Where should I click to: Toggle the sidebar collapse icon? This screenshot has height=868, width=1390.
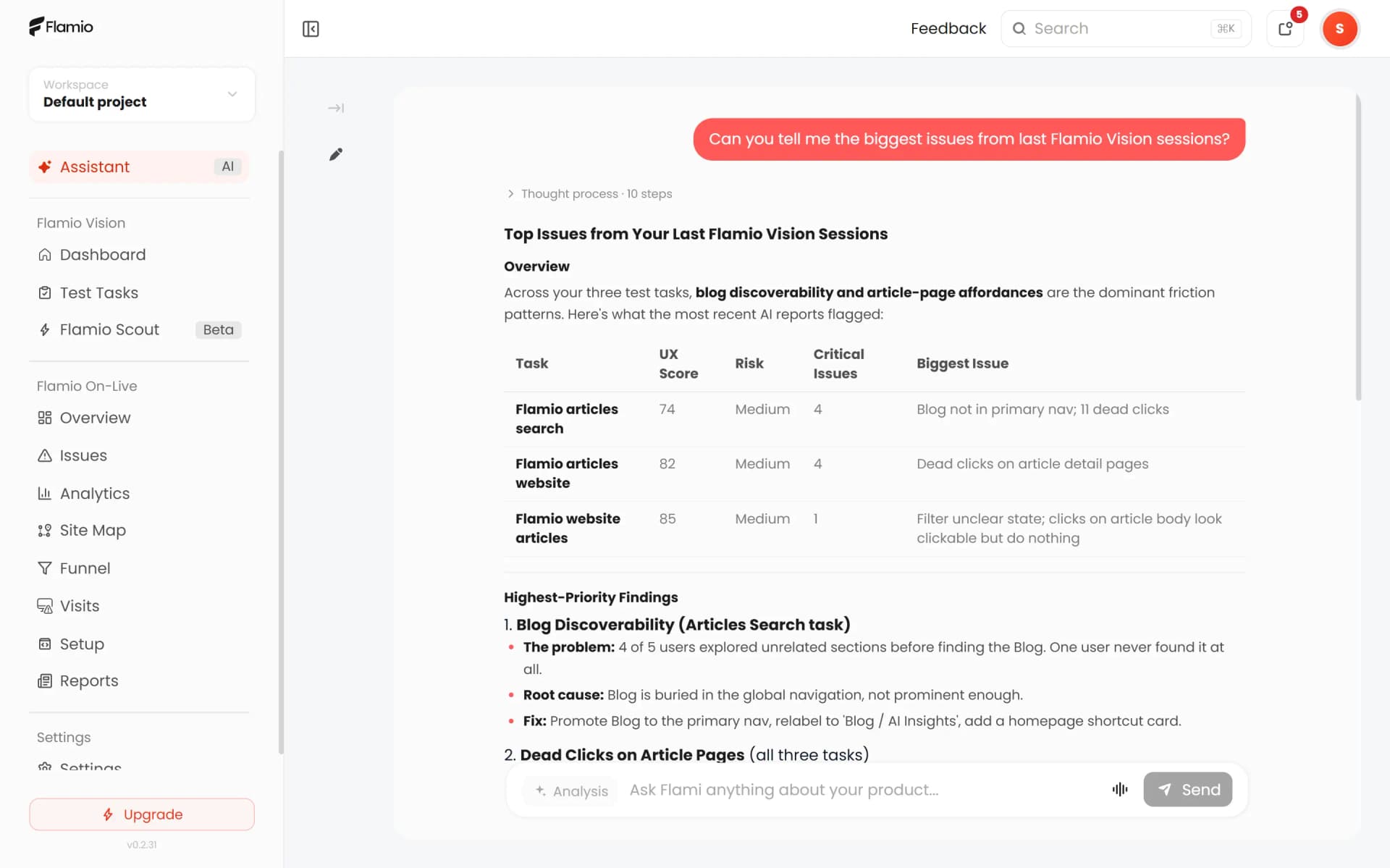click(311, 29)
